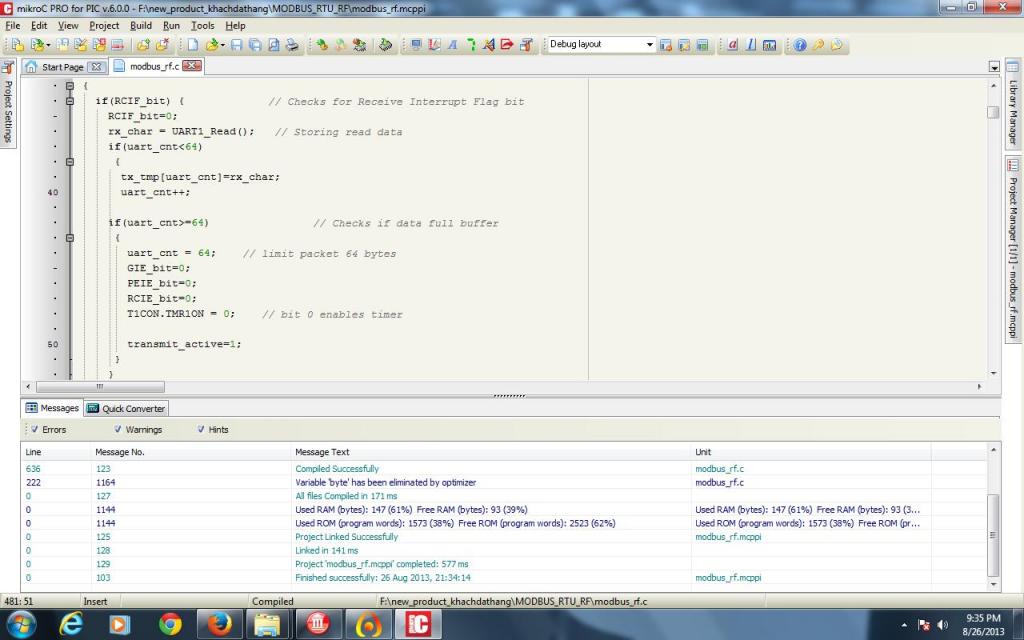Launch Google Chrome from the taskbar
The width and height of the screenshot is (1024, 640).
click(x=171, y=625)
